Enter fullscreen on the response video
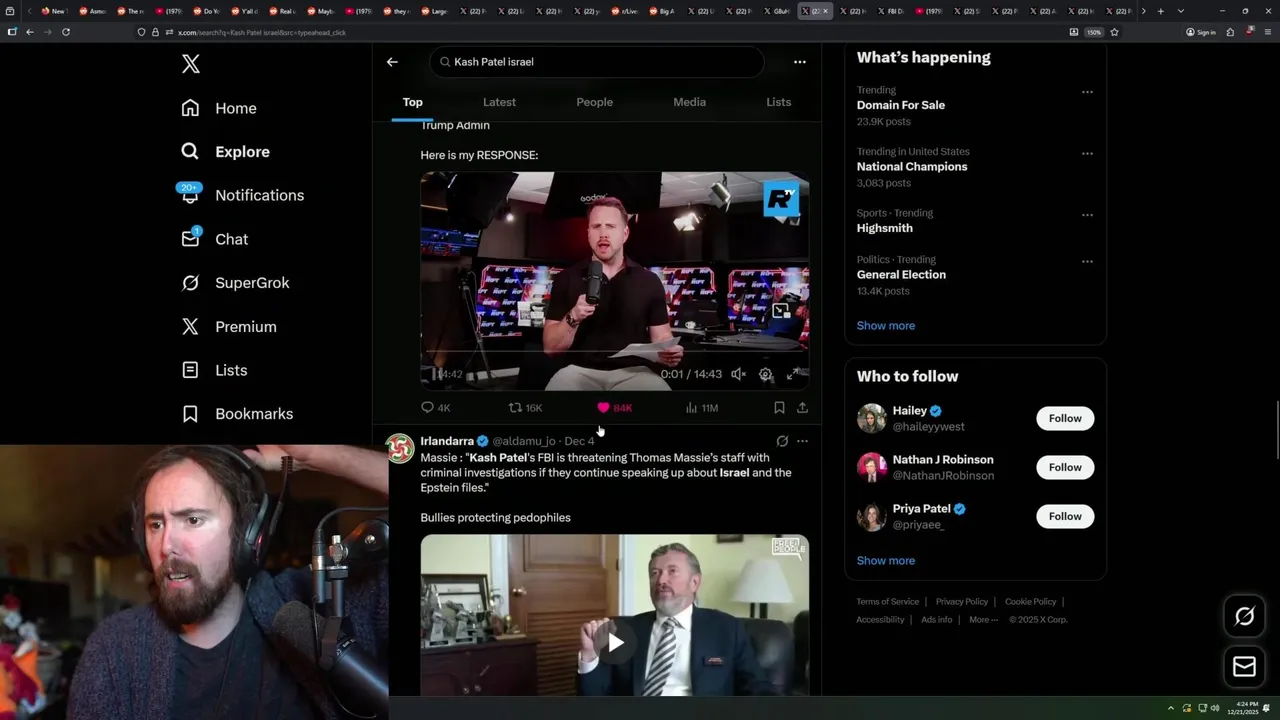The height and width of the screenshot is (720, 1280). [x=793, y=374]
